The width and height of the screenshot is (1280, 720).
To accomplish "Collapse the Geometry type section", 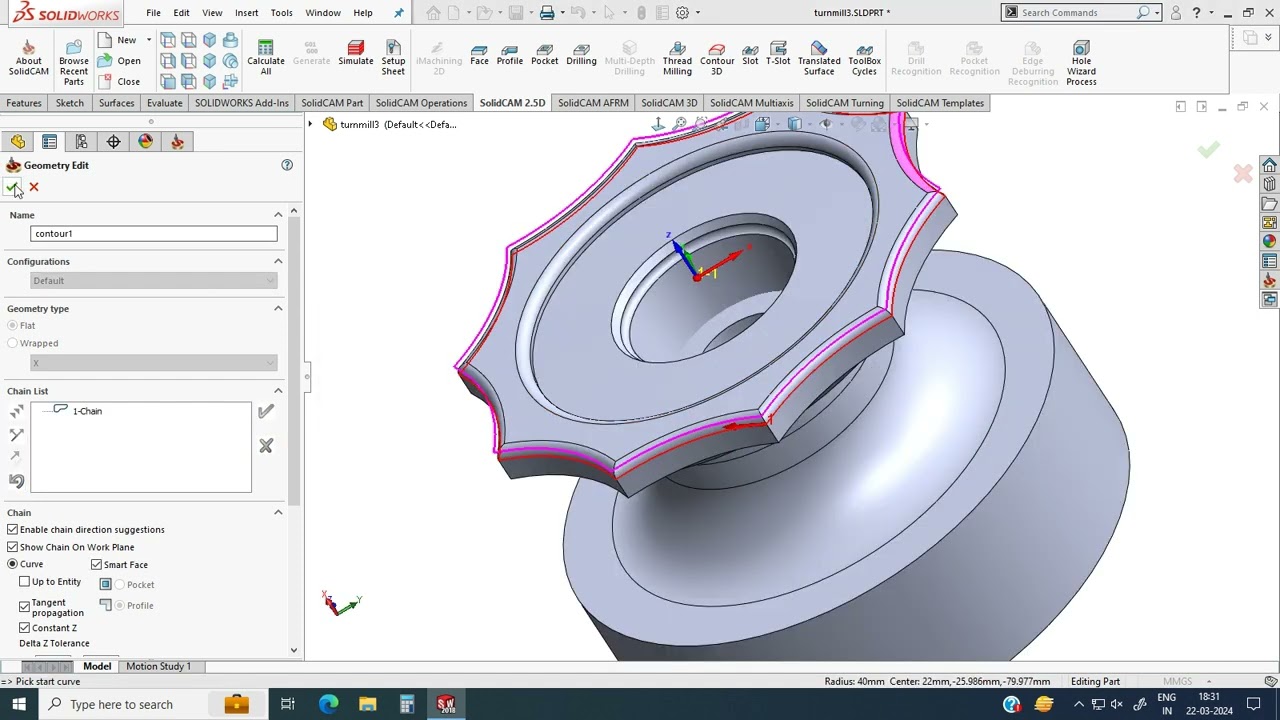I will 278,309.
